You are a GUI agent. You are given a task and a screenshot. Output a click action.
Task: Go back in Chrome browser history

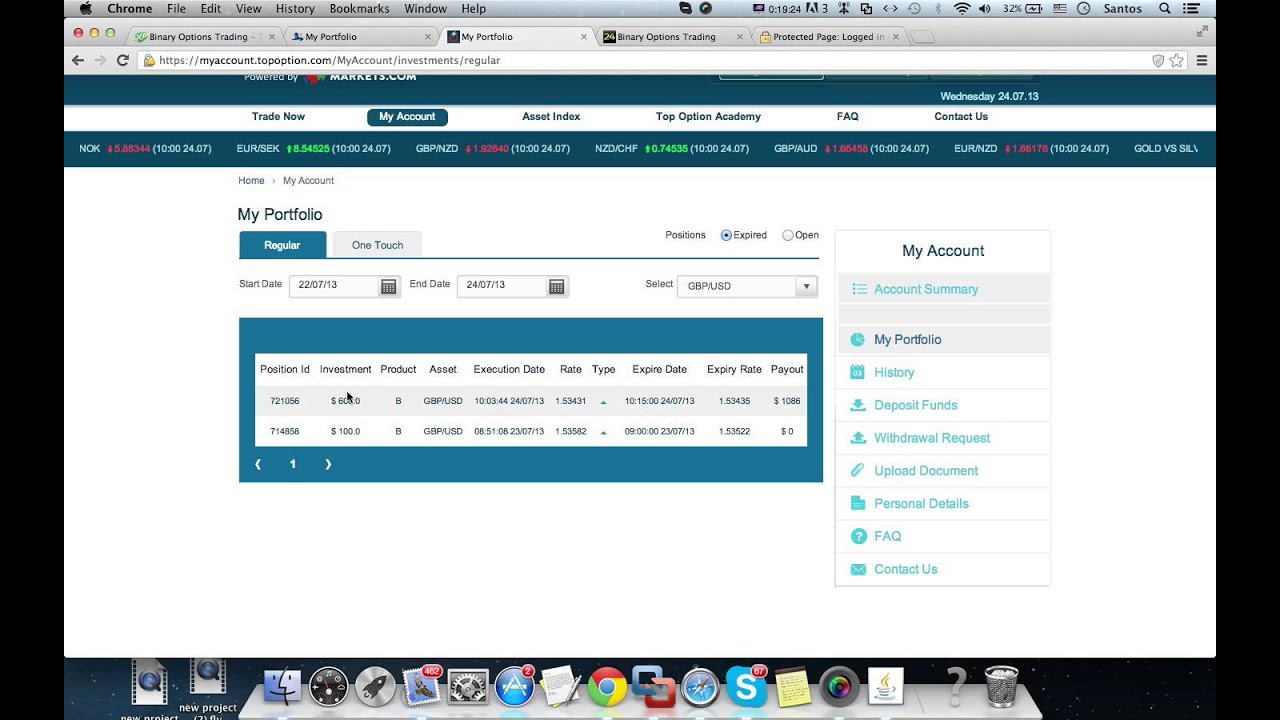point(78,60)
